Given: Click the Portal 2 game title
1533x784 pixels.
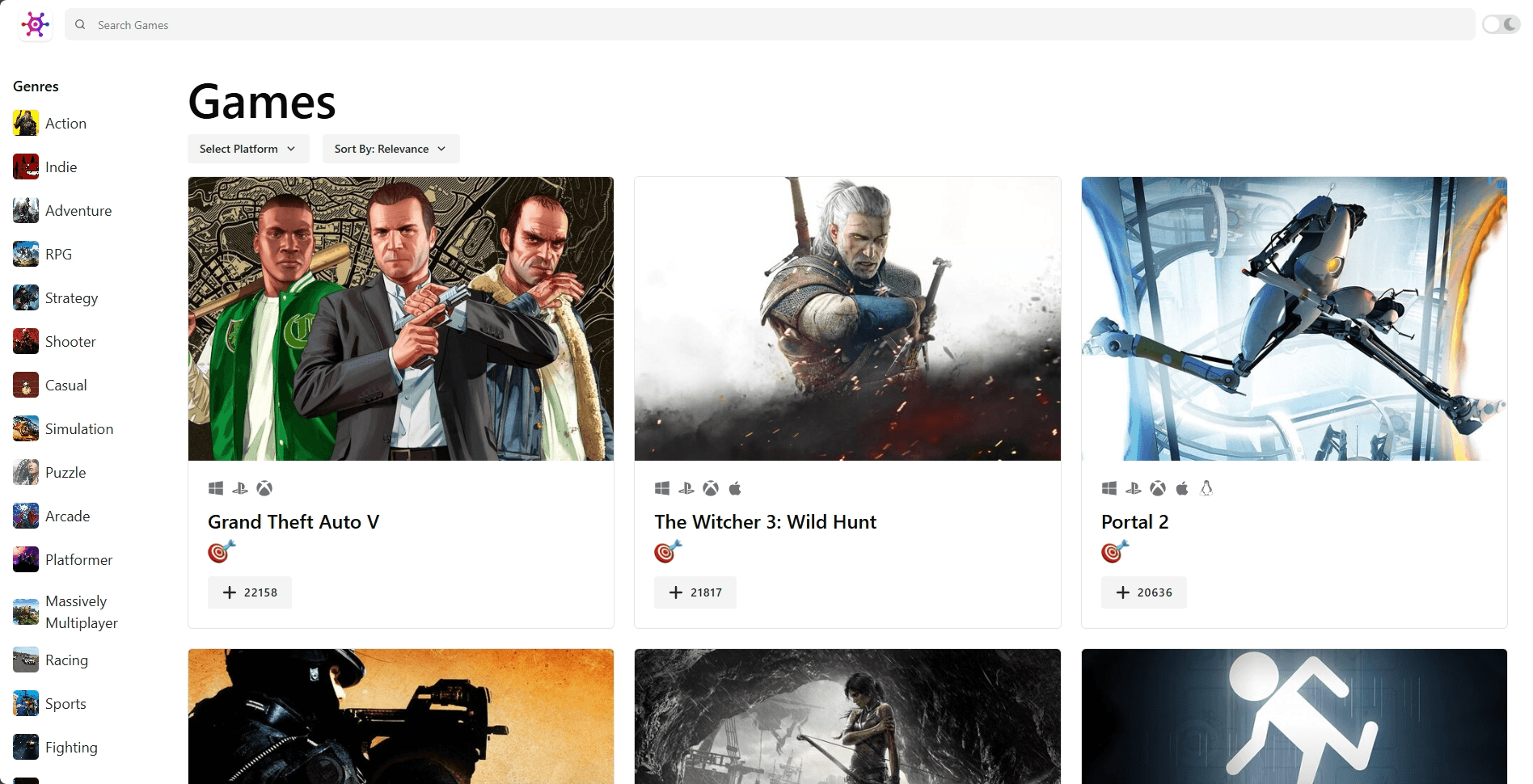Looking at the screenshot, I should coord(1134,522).
